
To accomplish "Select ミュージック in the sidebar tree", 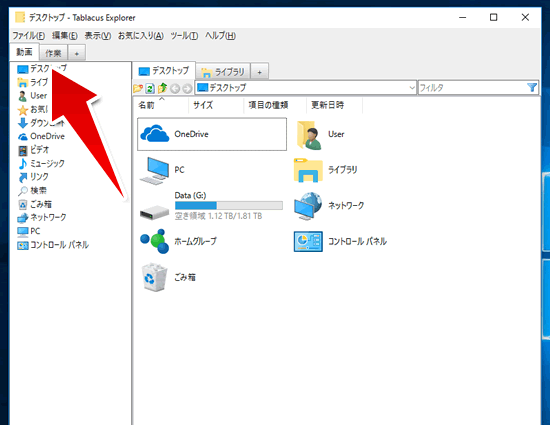I will coord(42,163).
